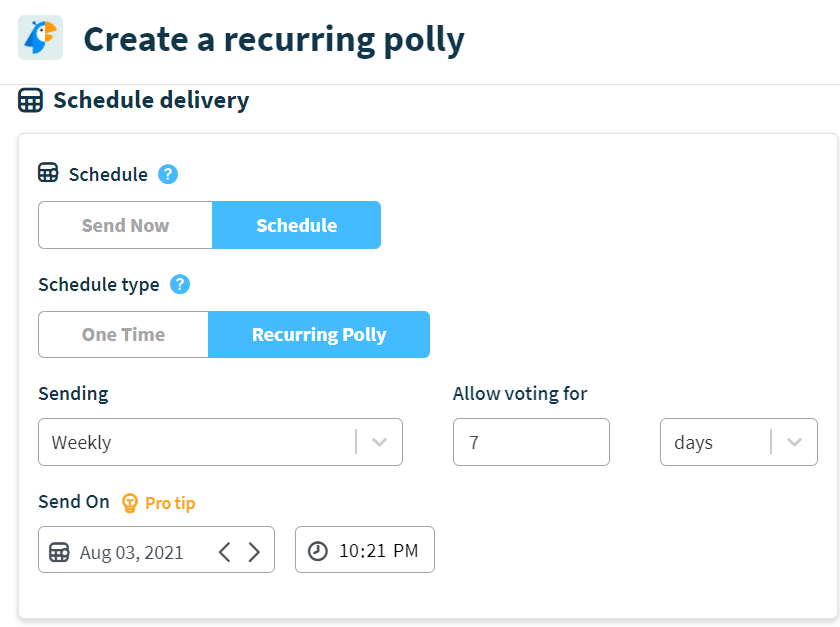Click the Aug 03, 2021 date field
840x627 pixels.
(135, 549)
